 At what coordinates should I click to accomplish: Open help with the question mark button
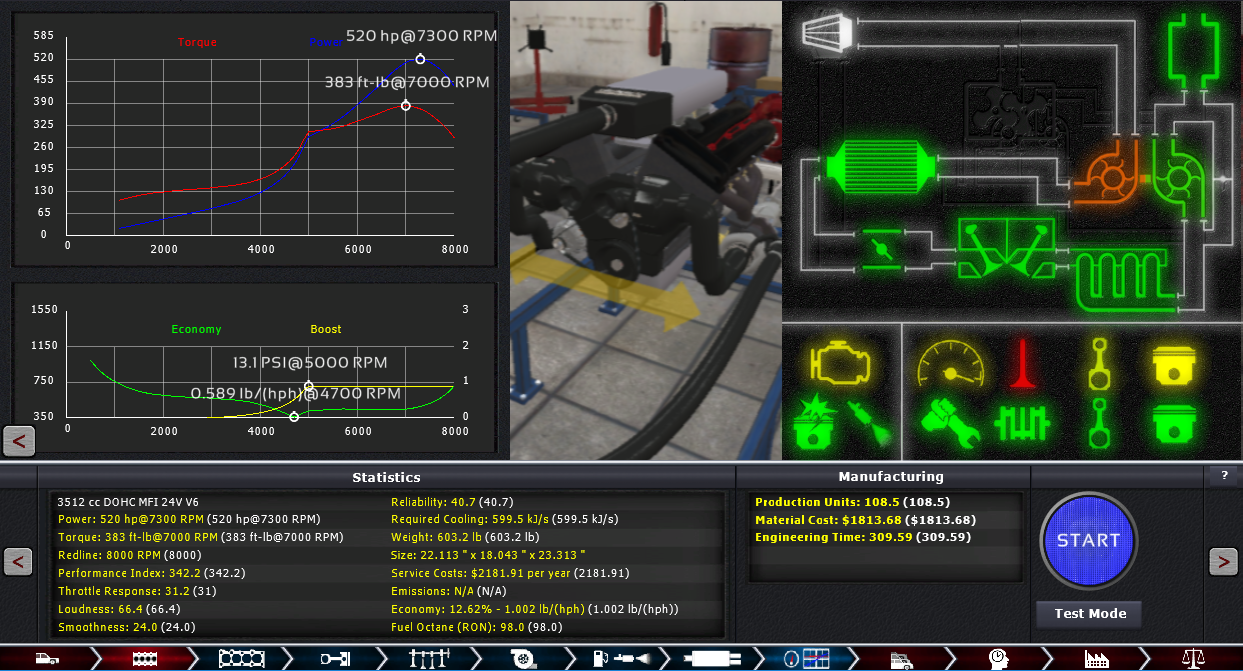click(1223, 476)
